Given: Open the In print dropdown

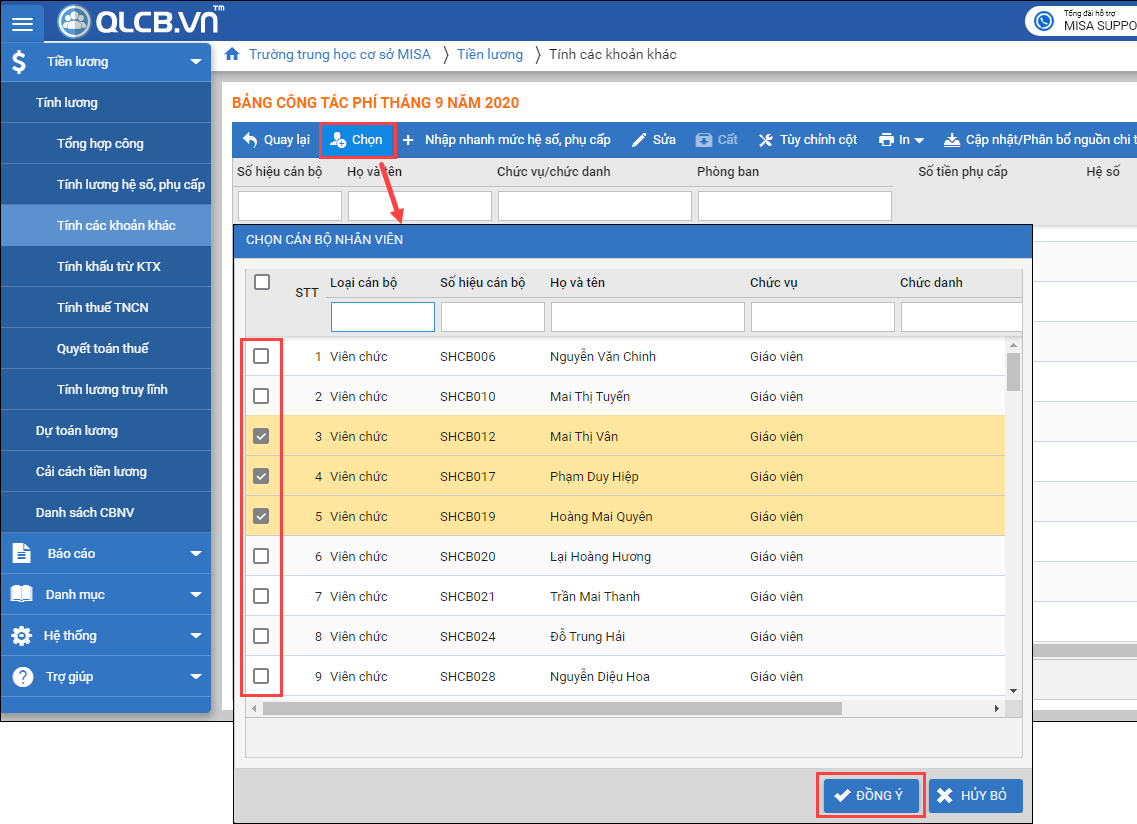Looking at the screenshot, I should coord(900,140).
